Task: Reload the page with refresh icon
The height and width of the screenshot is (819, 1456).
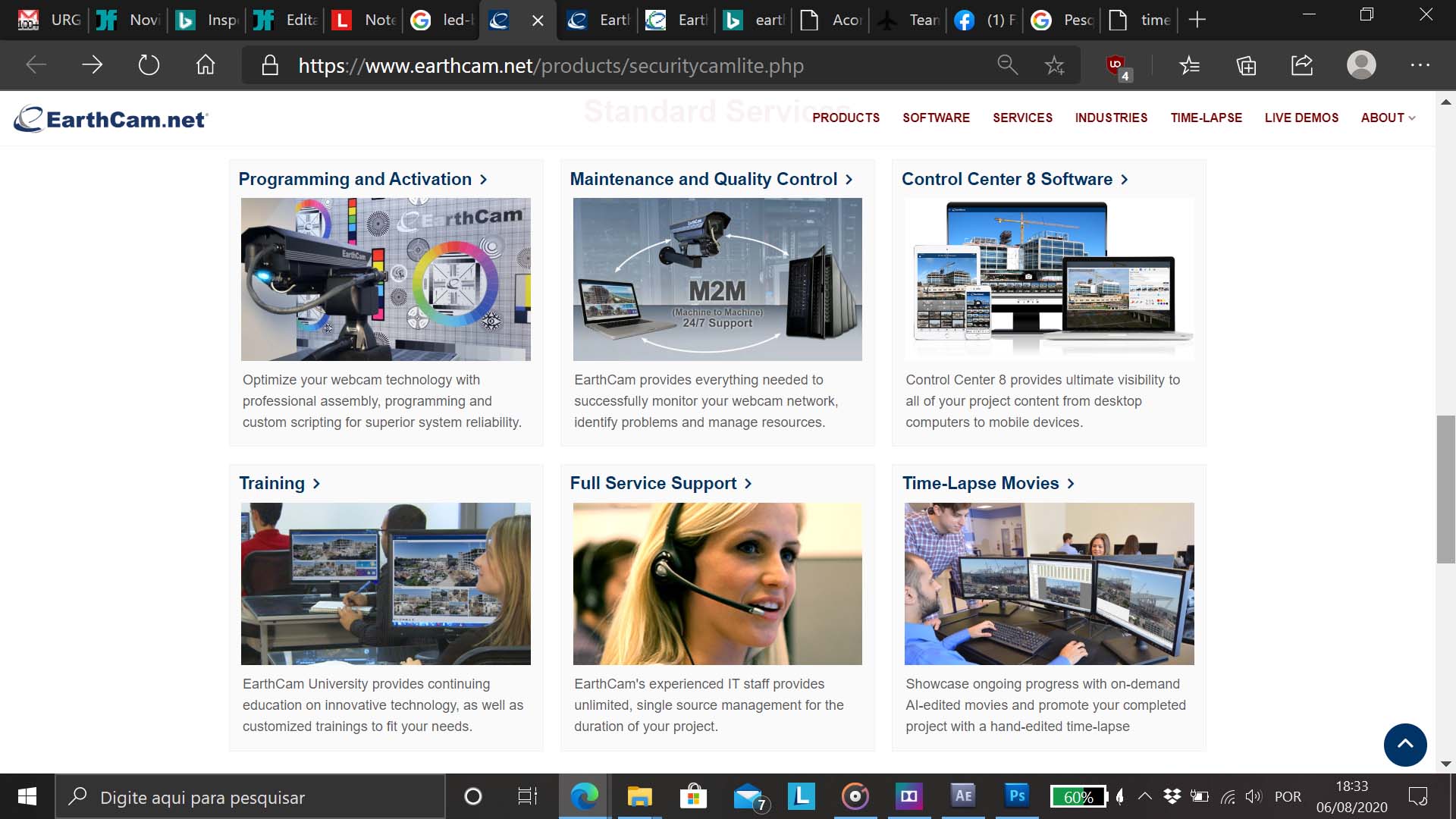Action: point(149,65)
